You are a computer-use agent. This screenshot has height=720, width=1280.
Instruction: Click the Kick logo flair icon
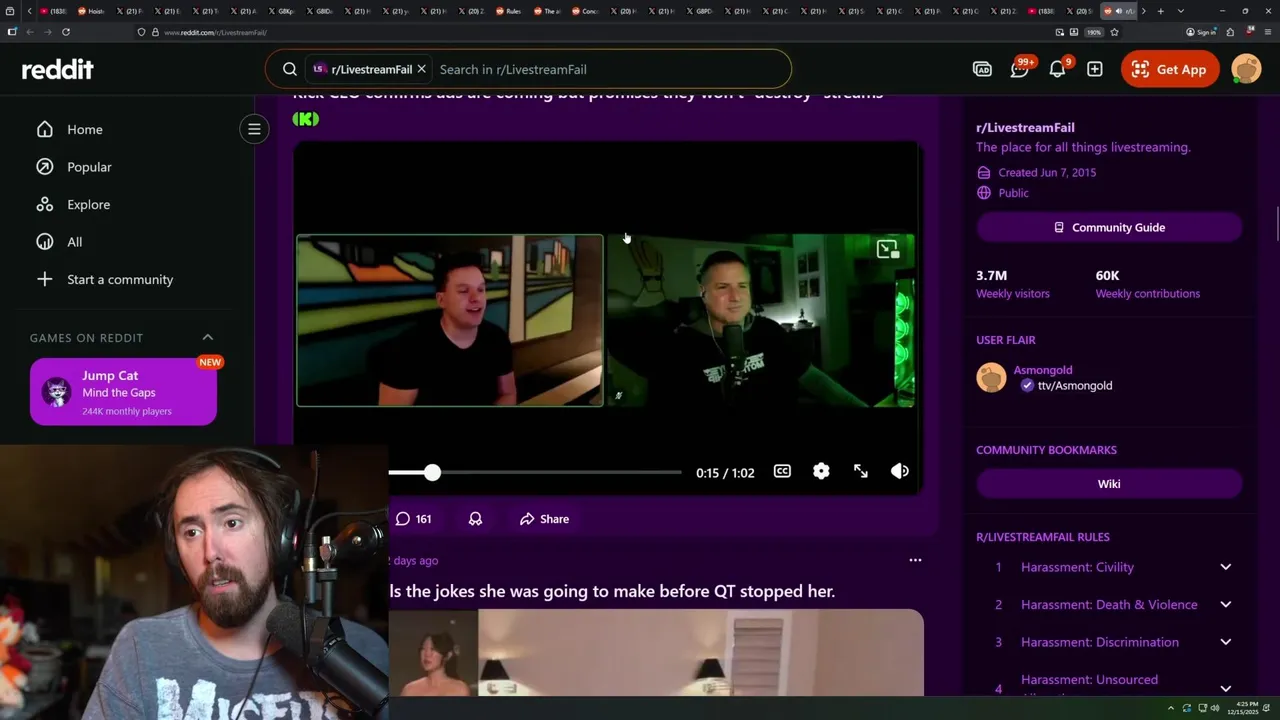click(x=305, y=119)
